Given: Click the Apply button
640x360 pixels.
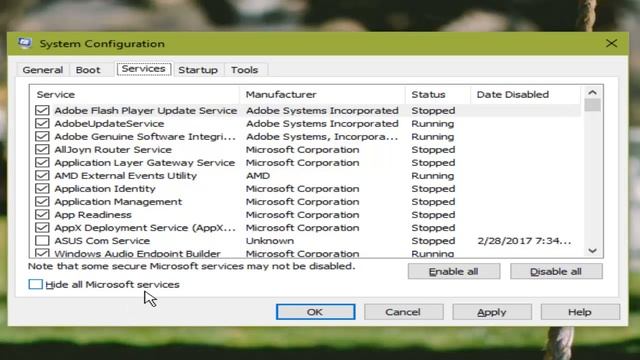Looking at the screenshot, I should (492, 312).
